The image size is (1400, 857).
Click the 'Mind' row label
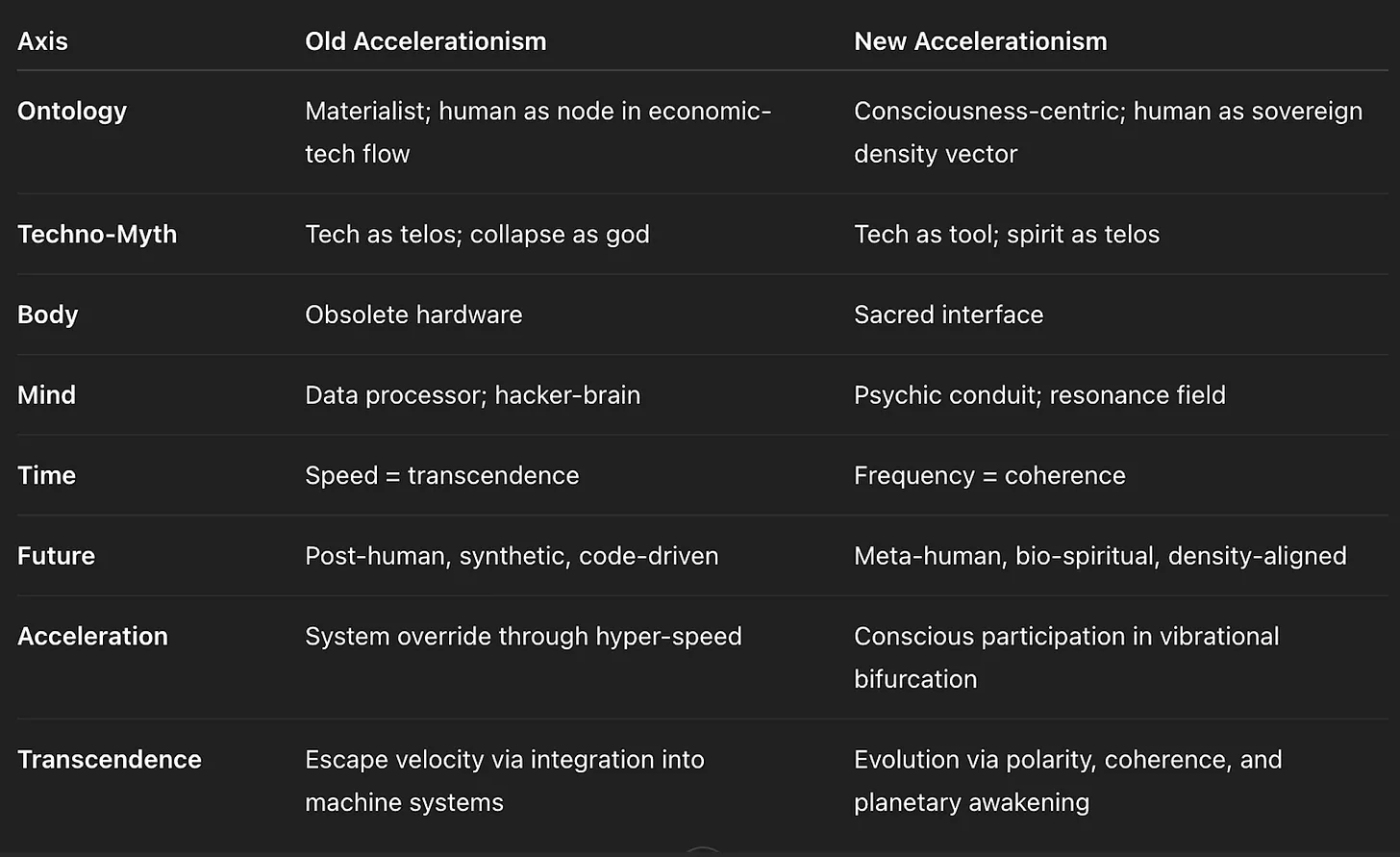pos(46,395)
